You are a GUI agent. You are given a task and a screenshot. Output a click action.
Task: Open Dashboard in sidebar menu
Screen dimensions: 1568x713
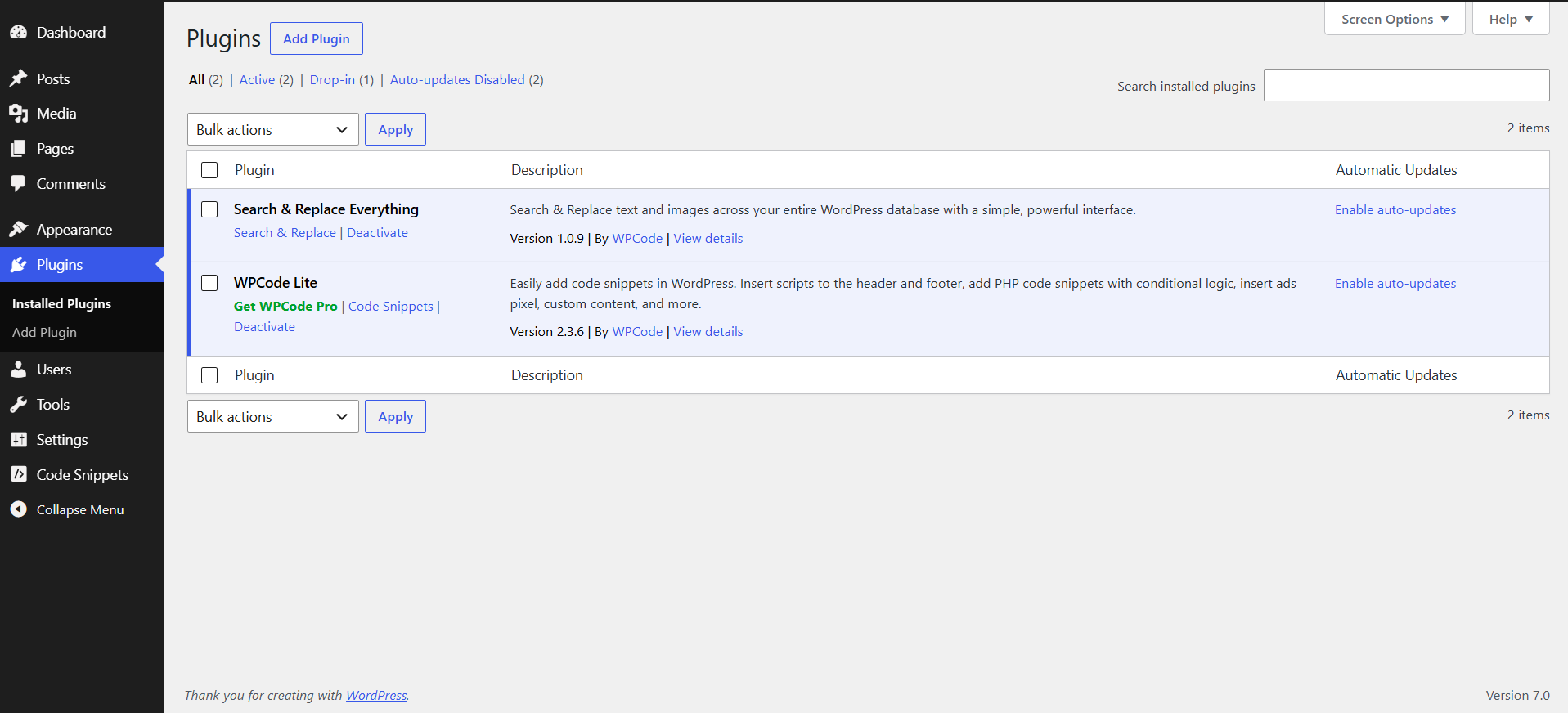pyautogui.click(x=82, y=33)
